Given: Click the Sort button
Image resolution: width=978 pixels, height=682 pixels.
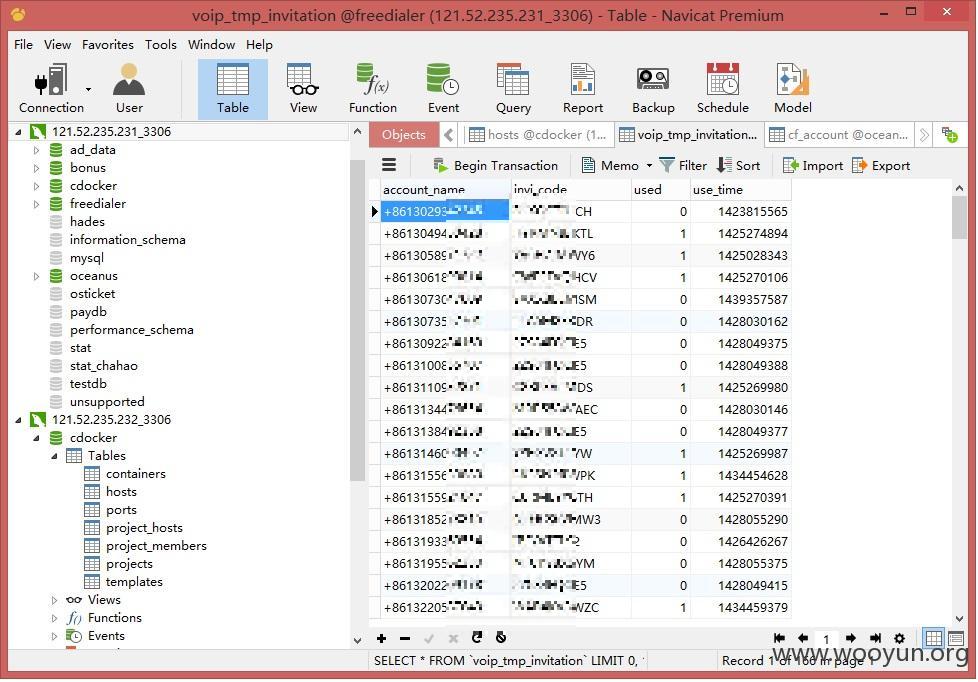Looking at the screenshot, I should (738, 165).
